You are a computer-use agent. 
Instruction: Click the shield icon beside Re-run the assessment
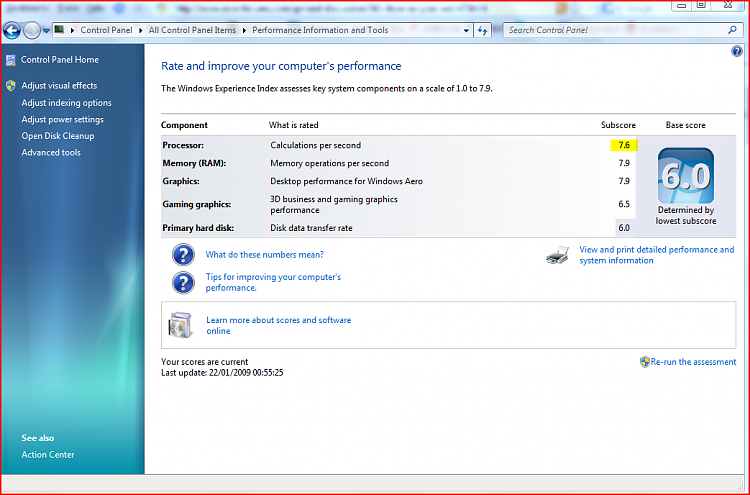click(x=644, y=362)
